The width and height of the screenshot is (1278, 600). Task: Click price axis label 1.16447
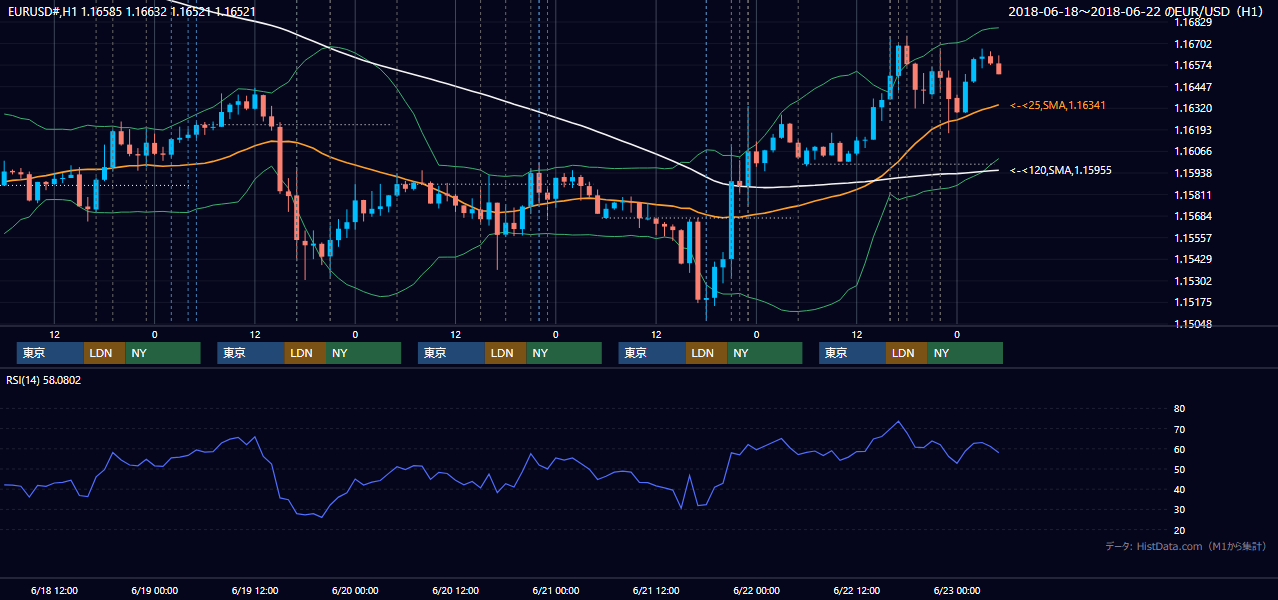click(1192, 87)
